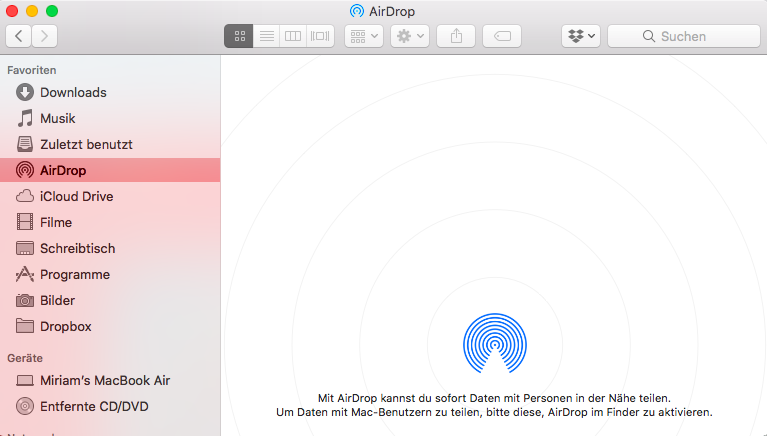This screenshot has height=436, width=767.
Task: Go forward with the right arrow button
Action: point(45,36)
